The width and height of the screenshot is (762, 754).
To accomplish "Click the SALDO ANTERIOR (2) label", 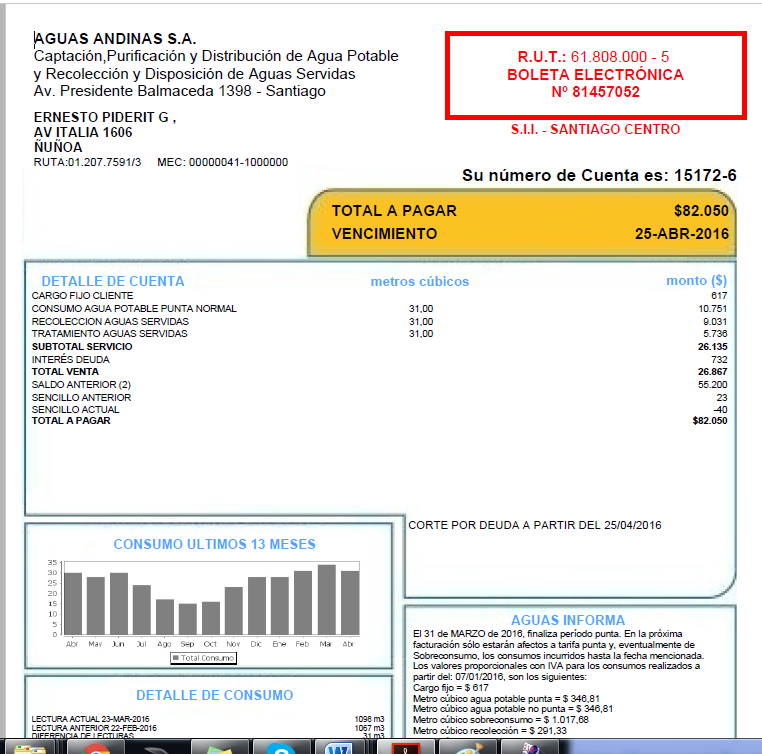I will pyautogui.click(x=81, y=385).
